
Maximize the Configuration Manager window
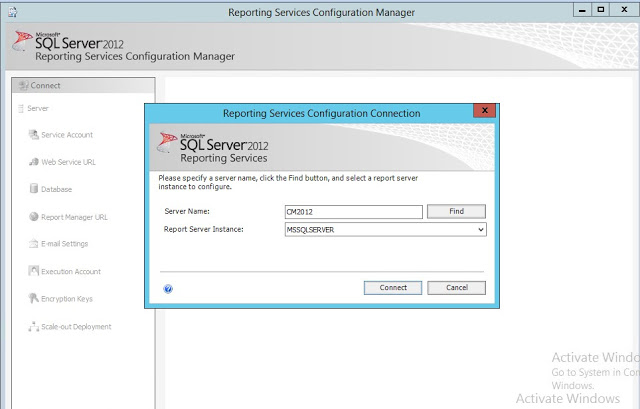601,9
